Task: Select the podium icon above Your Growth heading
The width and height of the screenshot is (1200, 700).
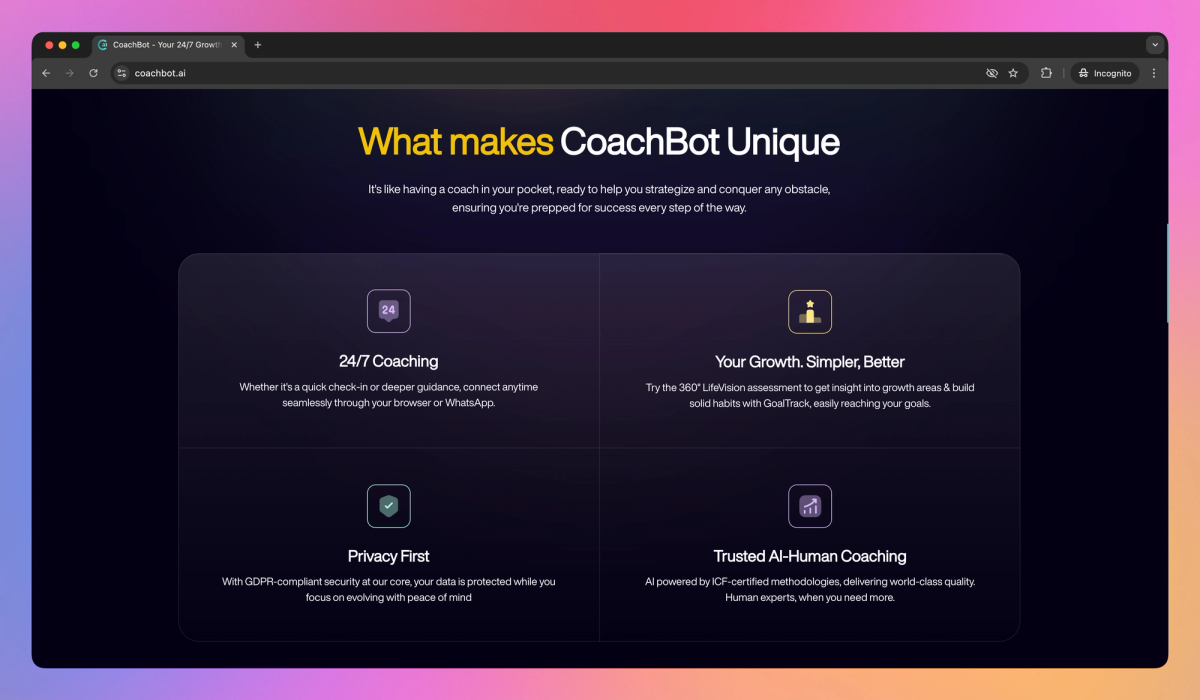Action: click(x=810, y=311)
